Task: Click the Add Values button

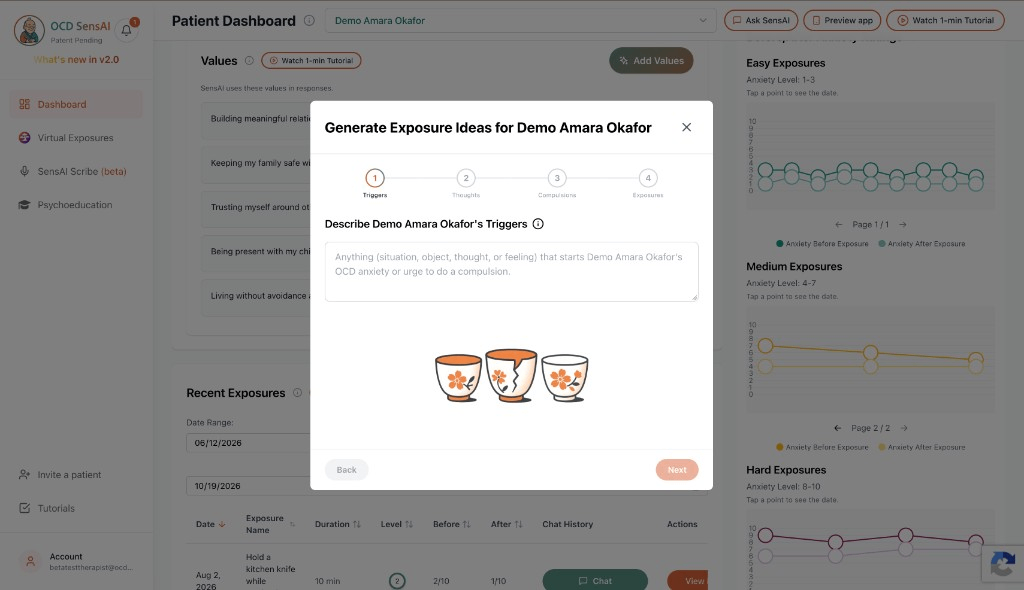Action: [x=651, y=61]
